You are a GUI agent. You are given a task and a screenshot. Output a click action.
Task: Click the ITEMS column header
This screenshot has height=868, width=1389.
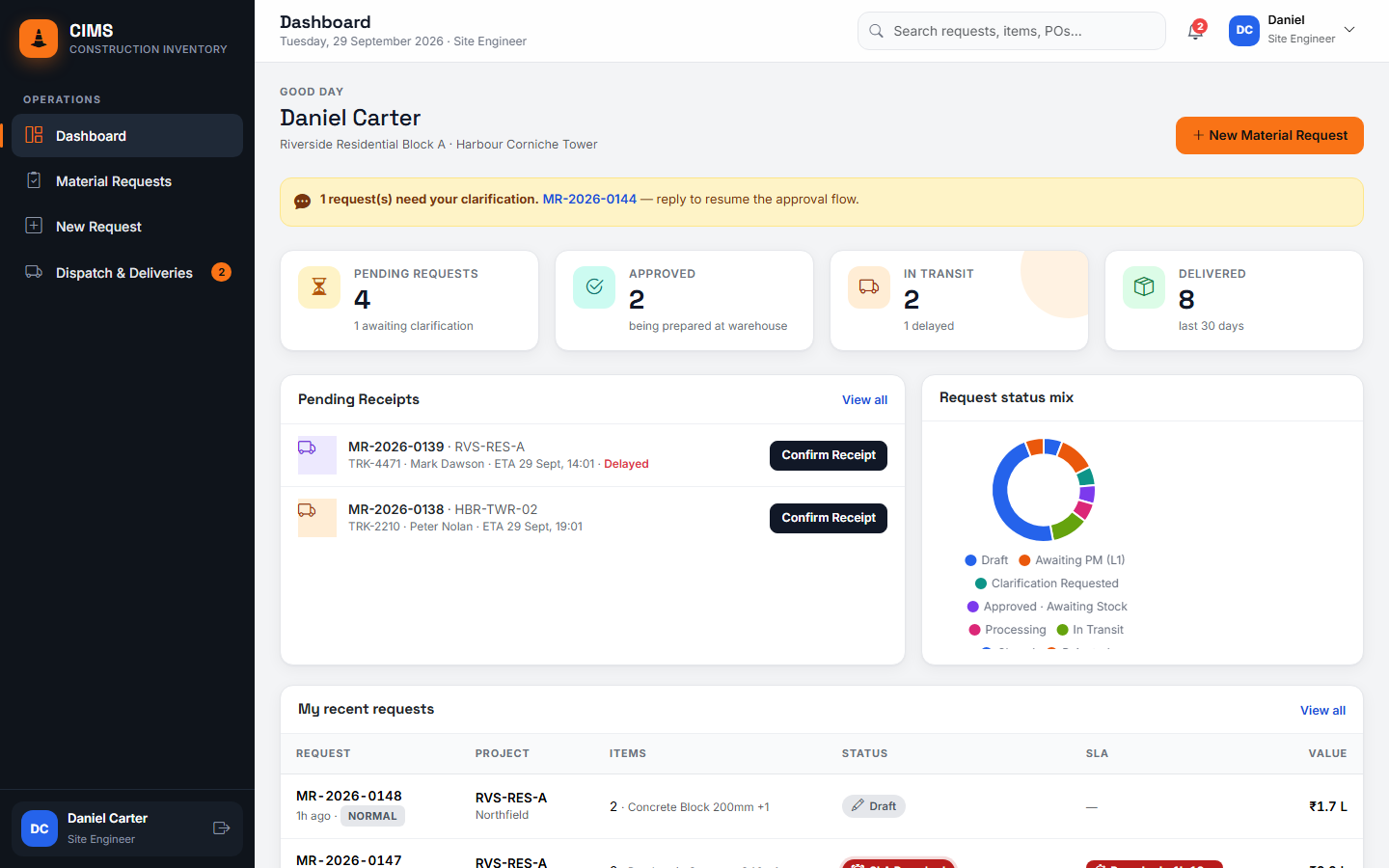tap(628, 753)
